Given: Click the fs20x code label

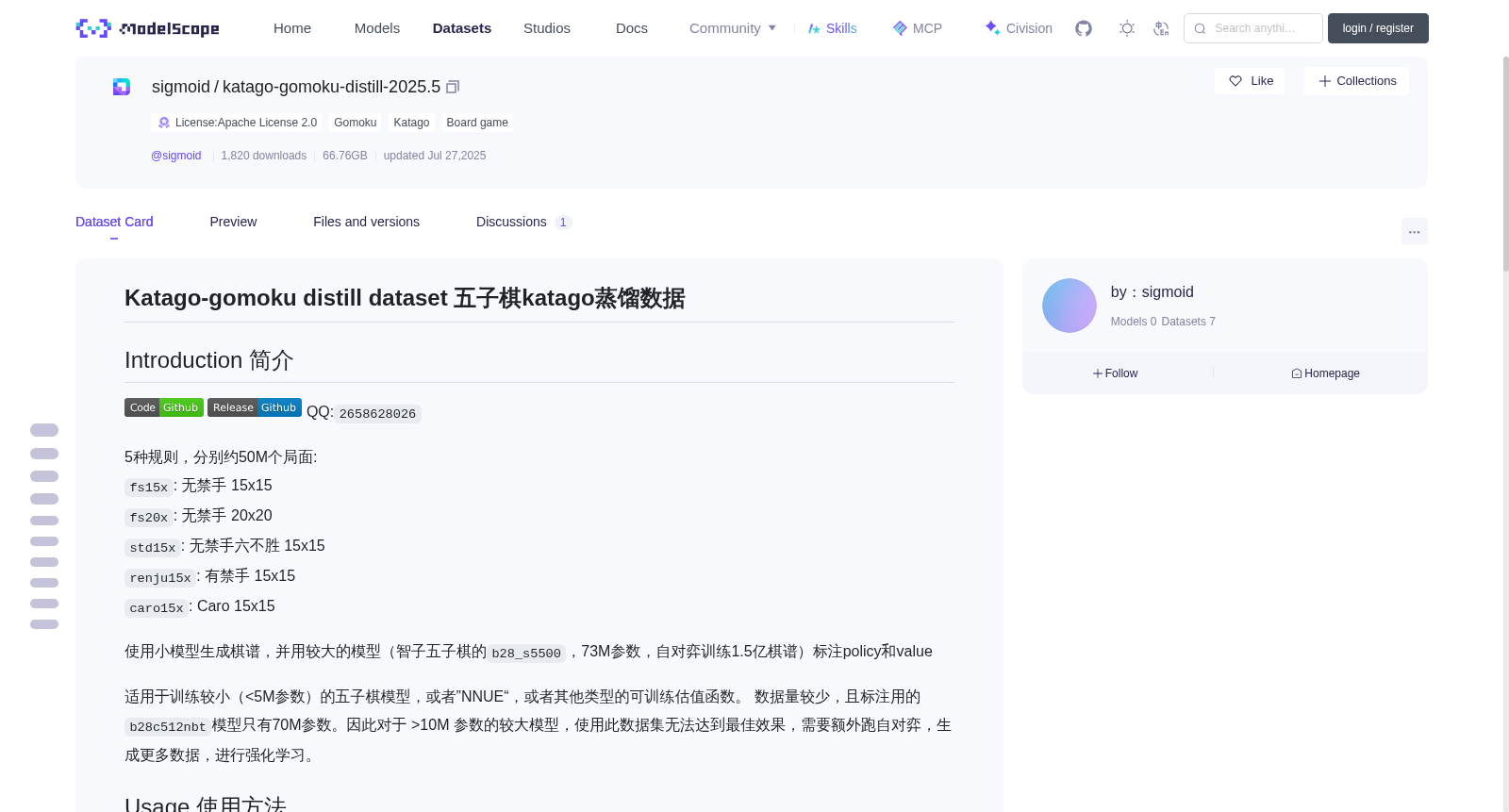Looking at the screenshot, I should pos(149,518).
